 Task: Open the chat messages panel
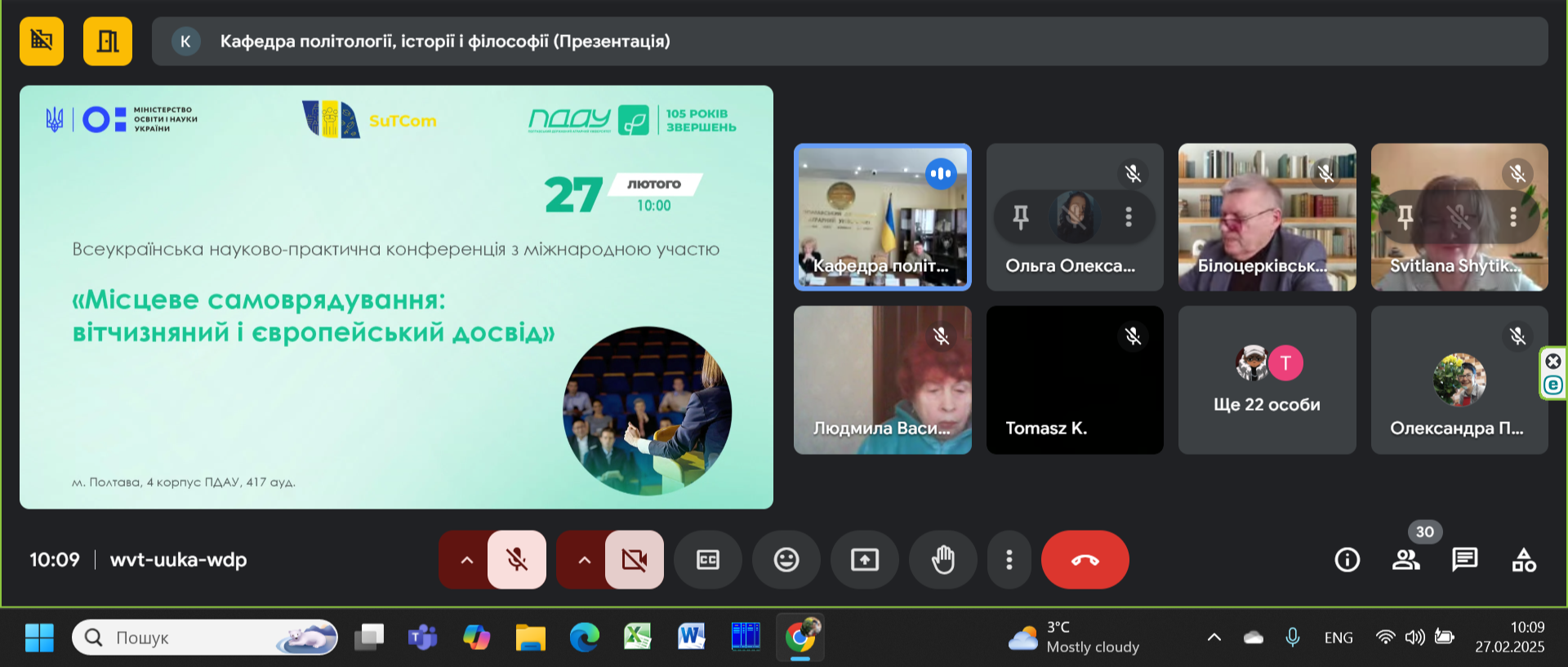(1464, 560)
